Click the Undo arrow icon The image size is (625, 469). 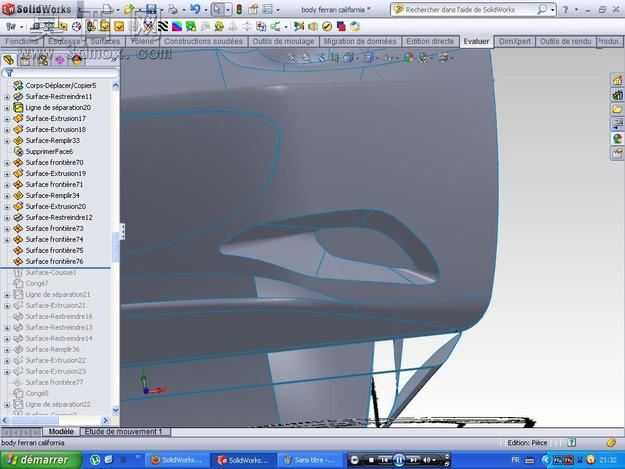pyautogui.click(x=195, y=9)
